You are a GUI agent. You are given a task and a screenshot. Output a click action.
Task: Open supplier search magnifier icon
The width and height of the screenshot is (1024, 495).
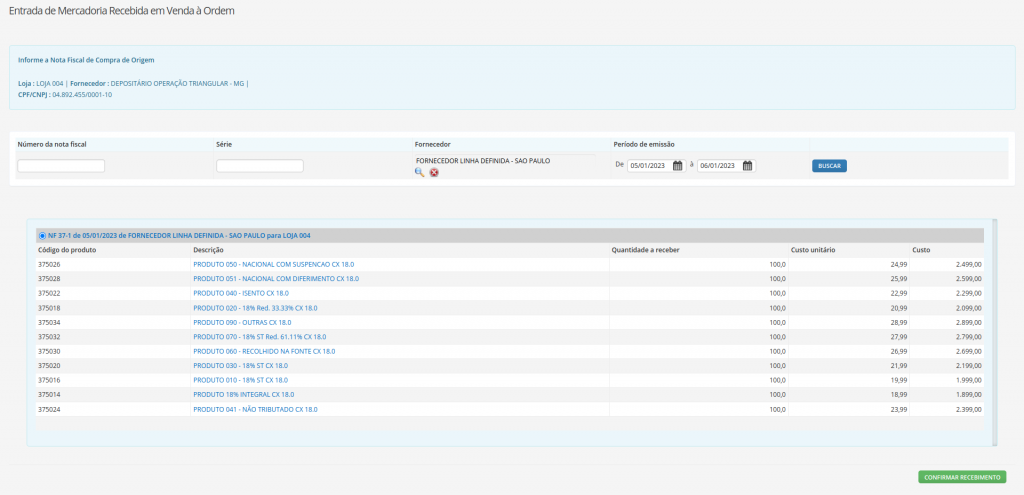419,172
